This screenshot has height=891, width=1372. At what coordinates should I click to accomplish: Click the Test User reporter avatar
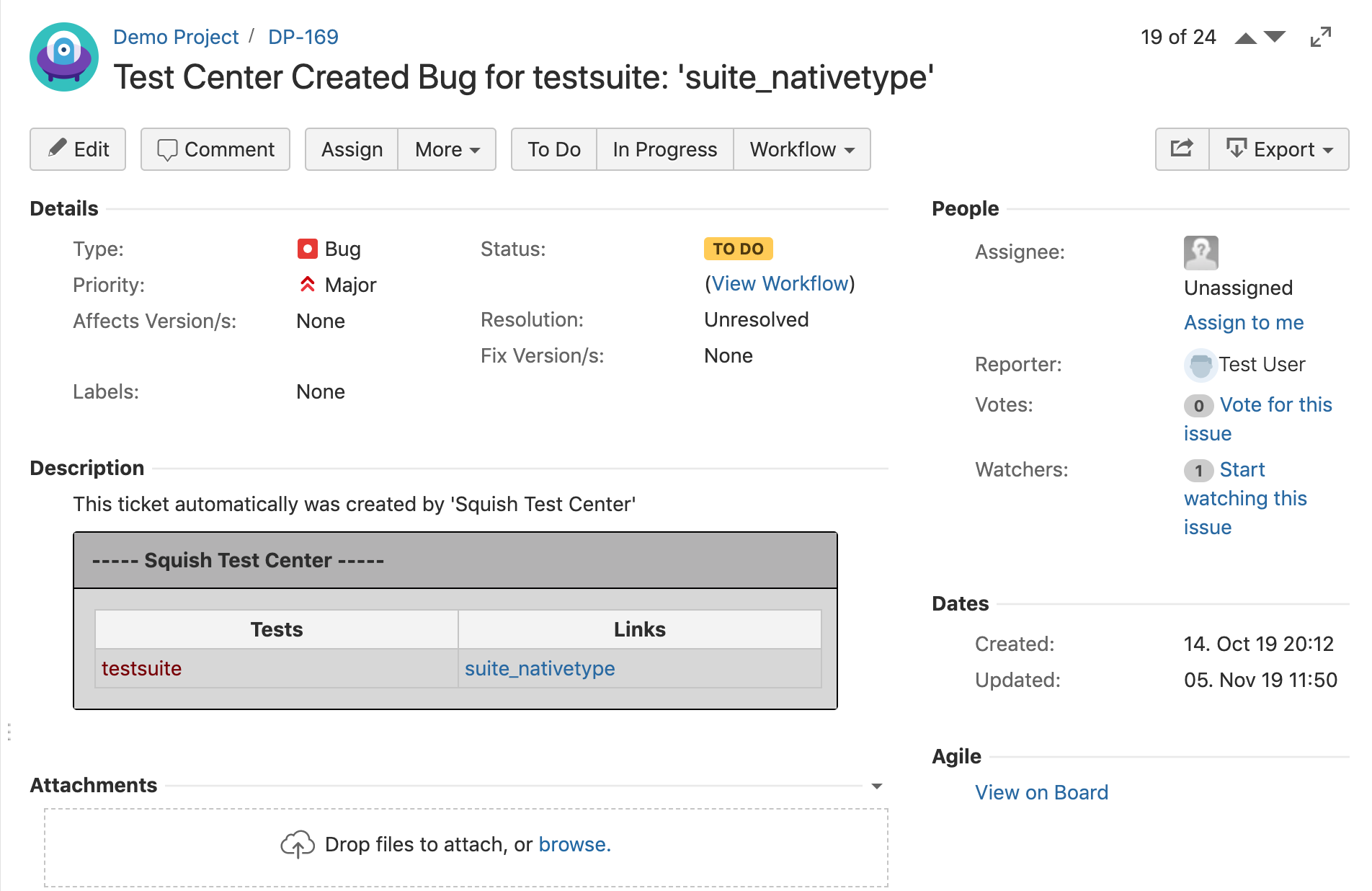click(x=1200, y=365)
